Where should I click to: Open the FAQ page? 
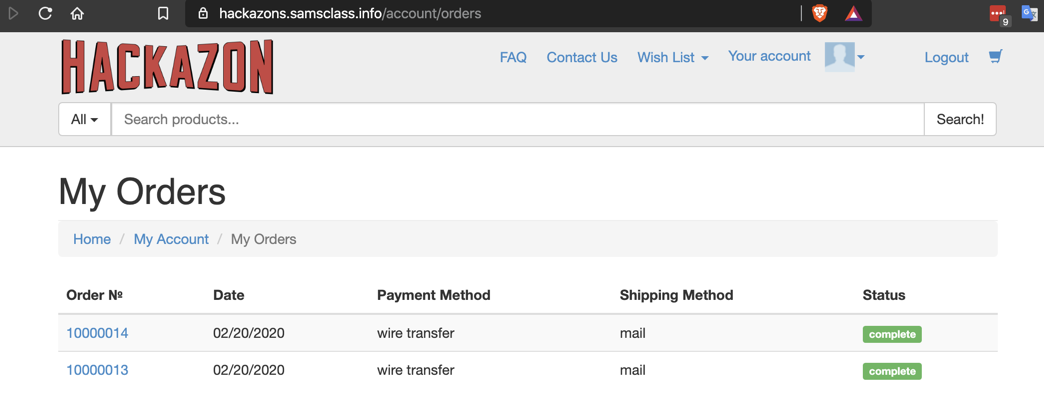(513, 57)
